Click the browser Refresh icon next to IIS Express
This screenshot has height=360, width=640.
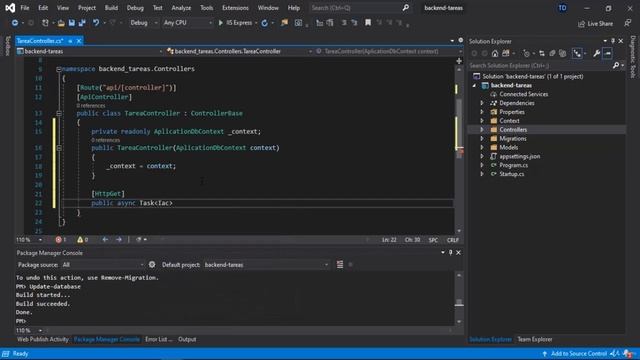[x=264, y=23]
